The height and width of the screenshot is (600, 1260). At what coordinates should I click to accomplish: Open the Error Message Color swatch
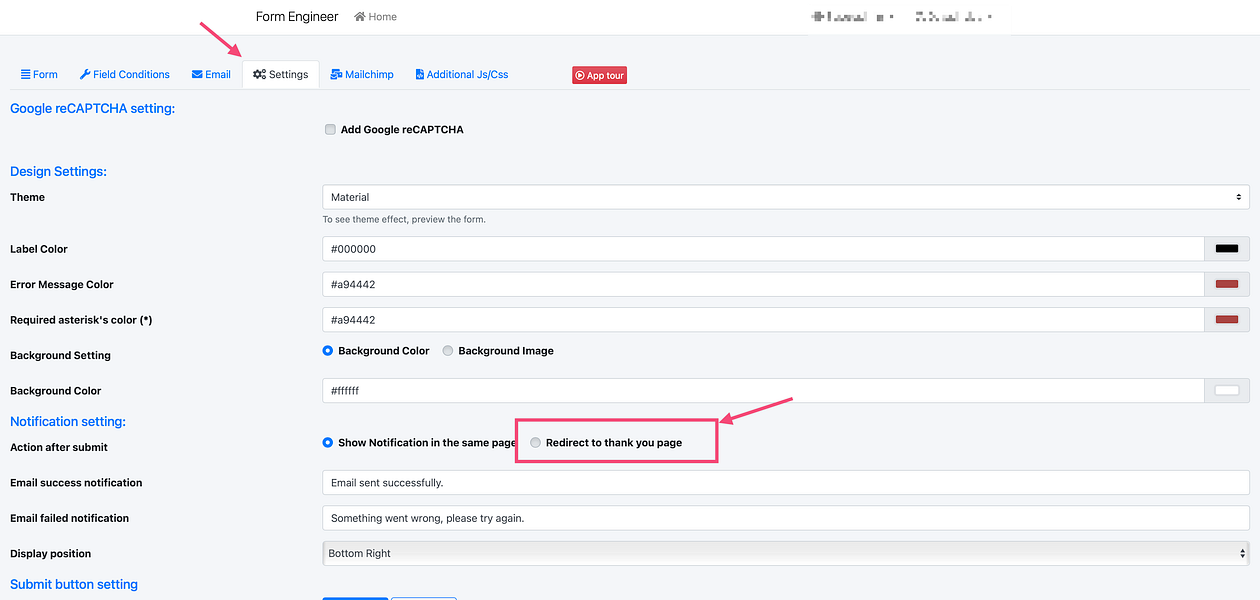coord(1227,284)
